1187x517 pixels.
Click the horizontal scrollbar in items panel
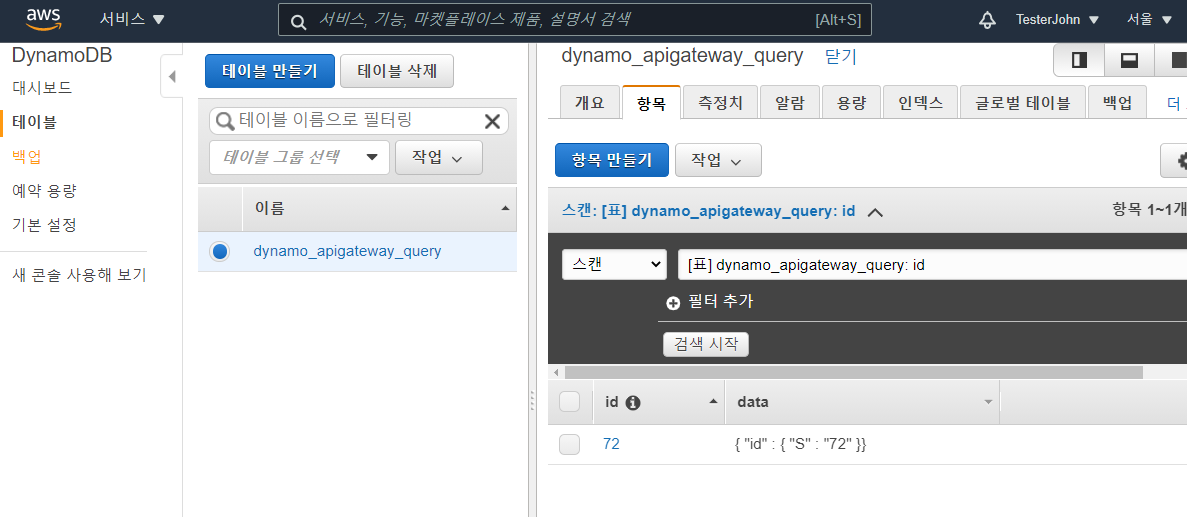[853, 372]
